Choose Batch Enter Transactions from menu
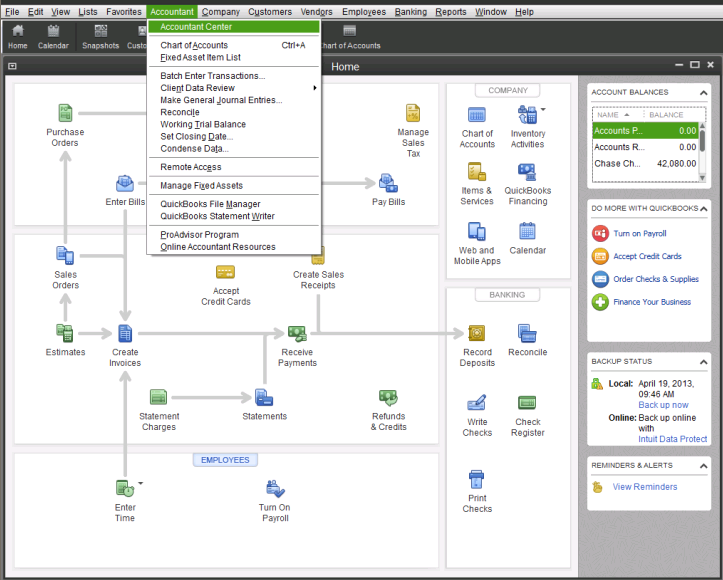 [234, 76]
